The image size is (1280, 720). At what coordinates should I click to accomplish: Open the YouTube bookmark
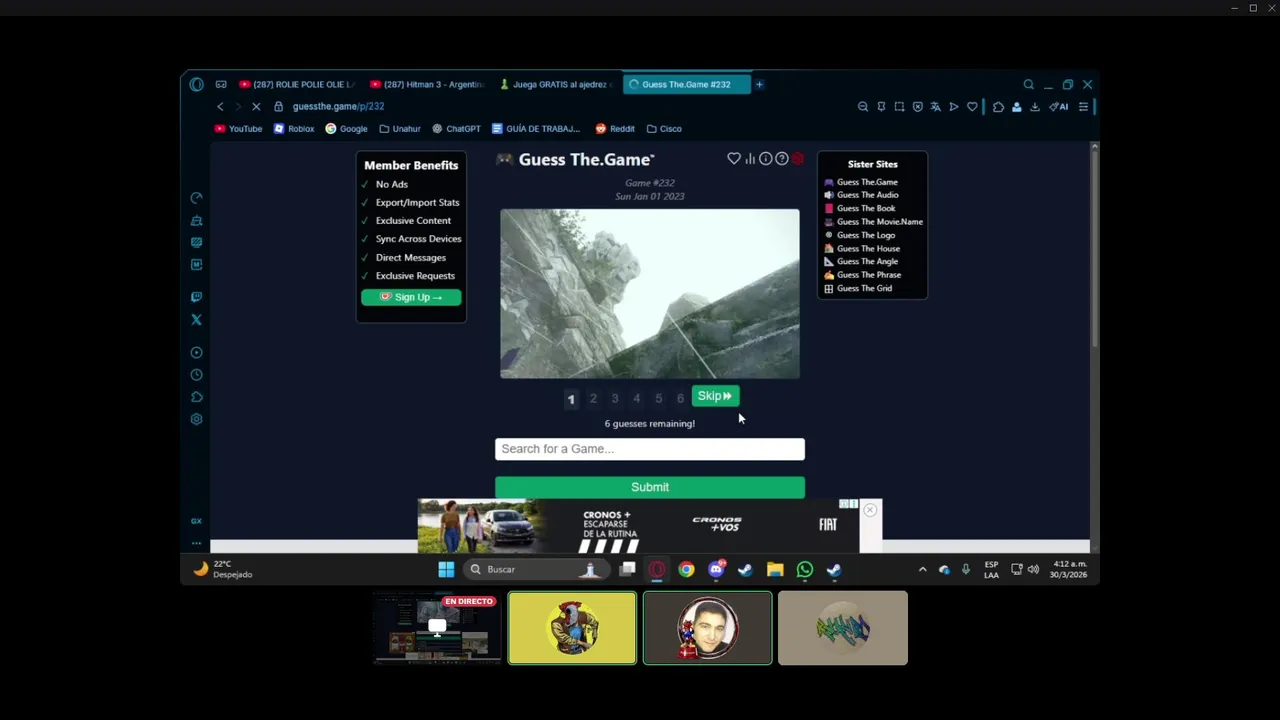238,129
